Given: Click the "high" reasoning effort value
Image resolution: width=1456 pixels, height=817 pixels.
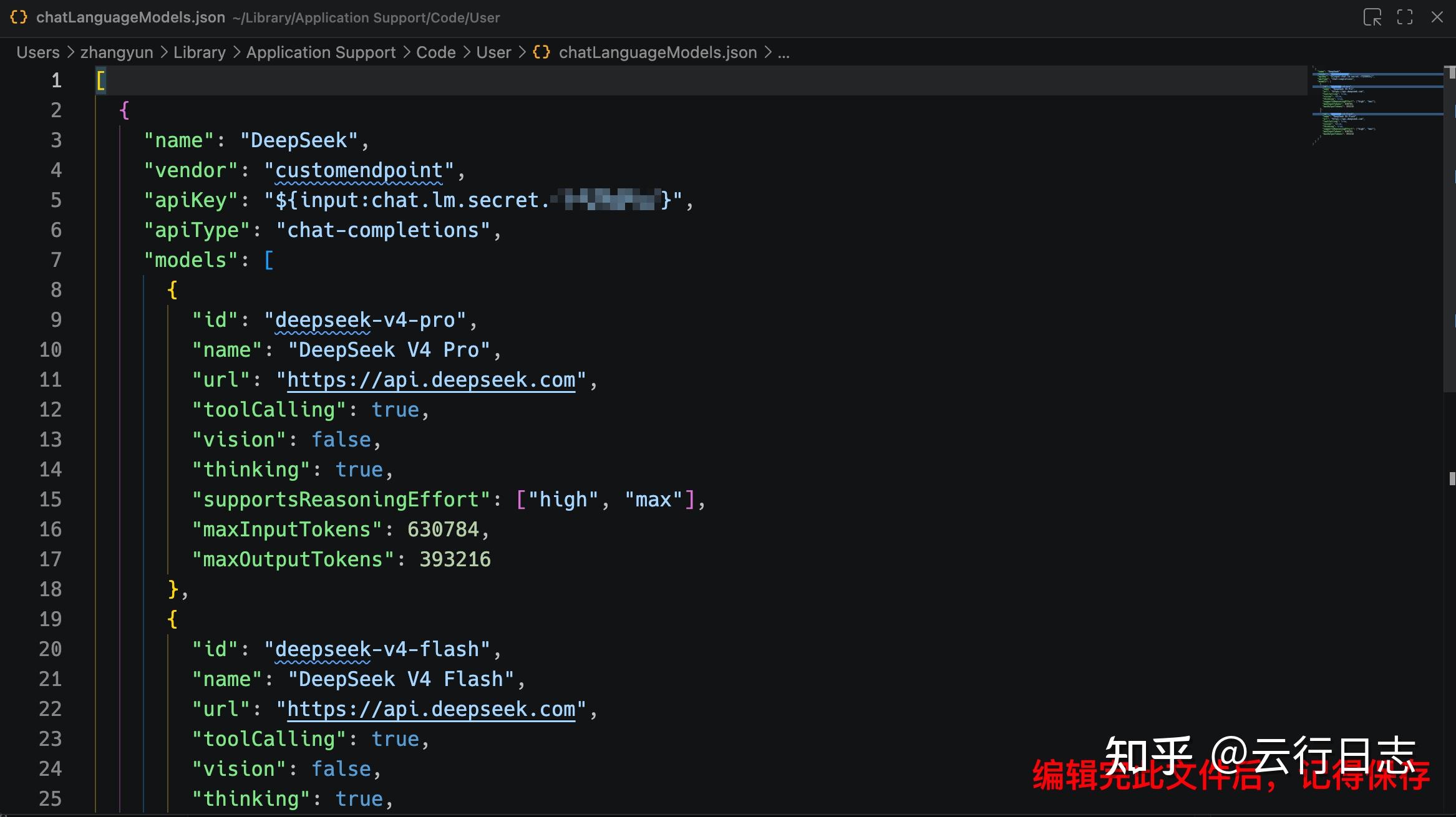Looking at the screenshot, I should coord(563,500).
